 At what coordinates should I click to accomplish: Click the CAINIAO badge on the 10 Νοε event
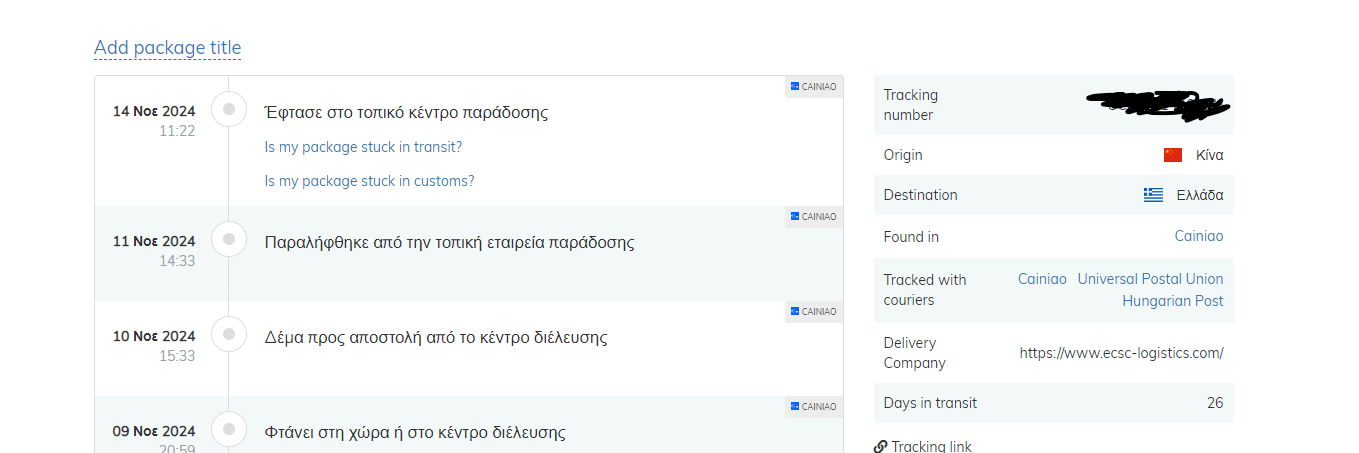[x=813, y=312]
